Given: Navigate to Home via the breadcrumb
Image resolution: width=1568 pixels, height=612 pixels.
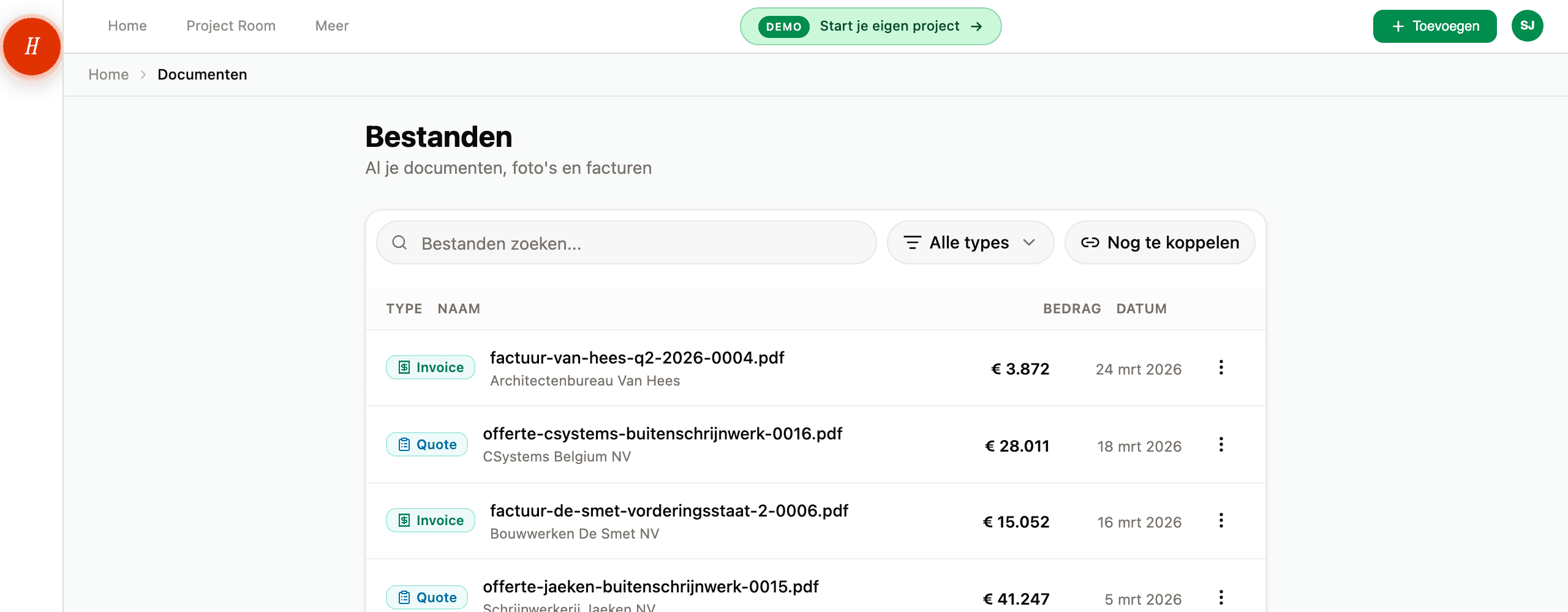Looking at the screenshot, I should pyautogui.click(x=108, y=74).
